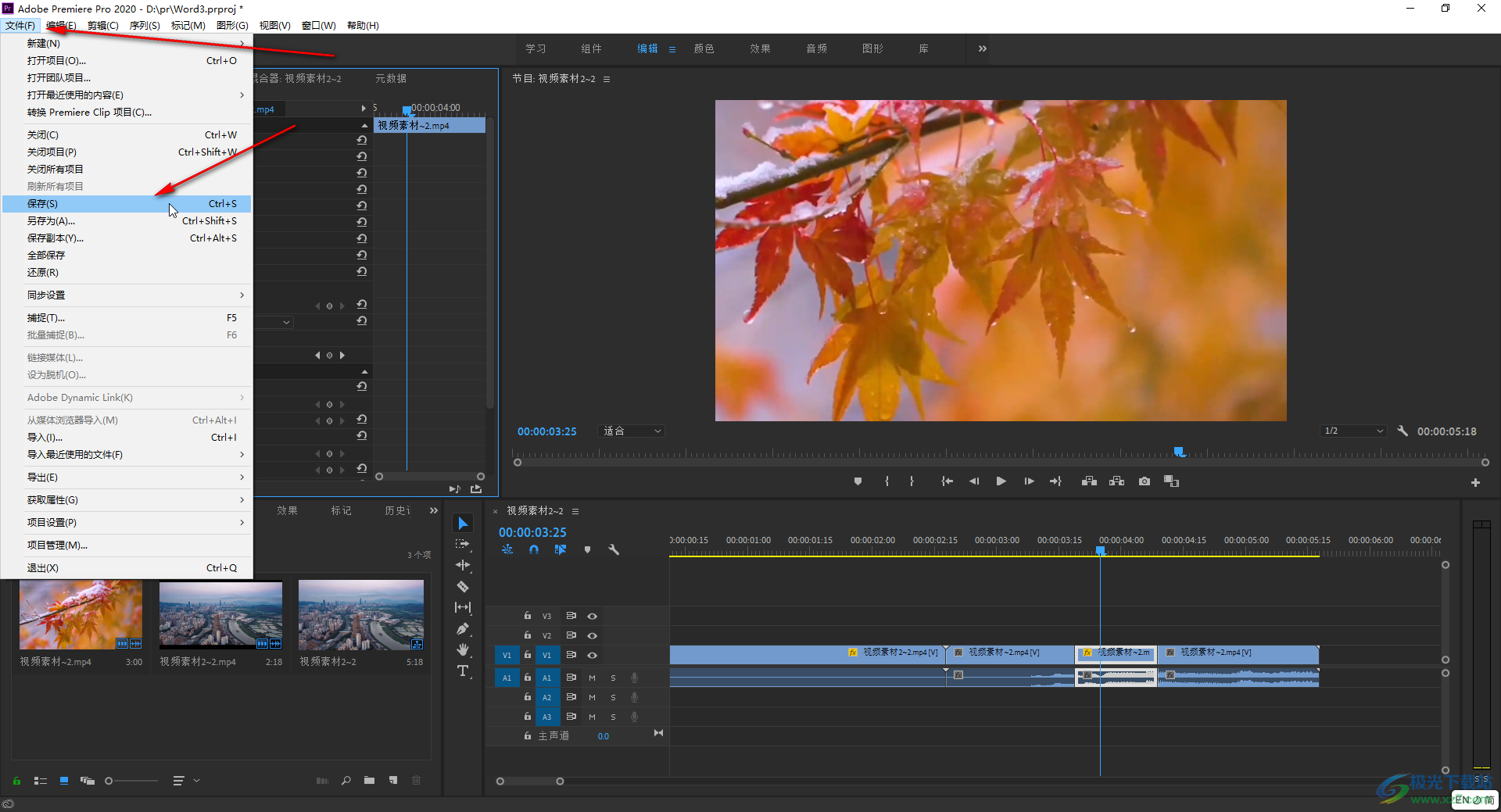The image size is (1501, 812).
Task: Solo audio track A2
Action: pyautogui.click(x=613, y=697)
